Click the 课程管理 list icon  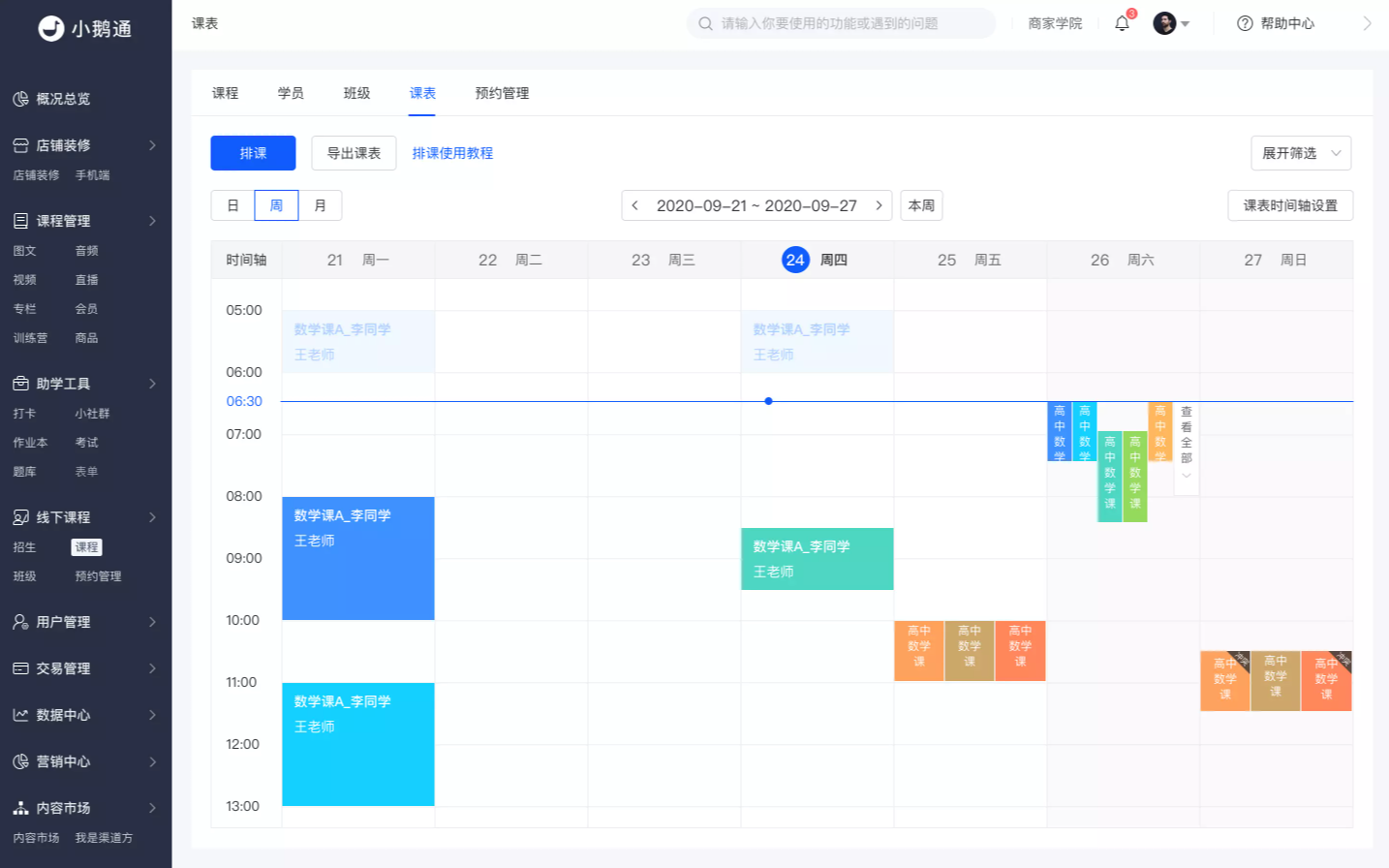(x=20, y=221)
